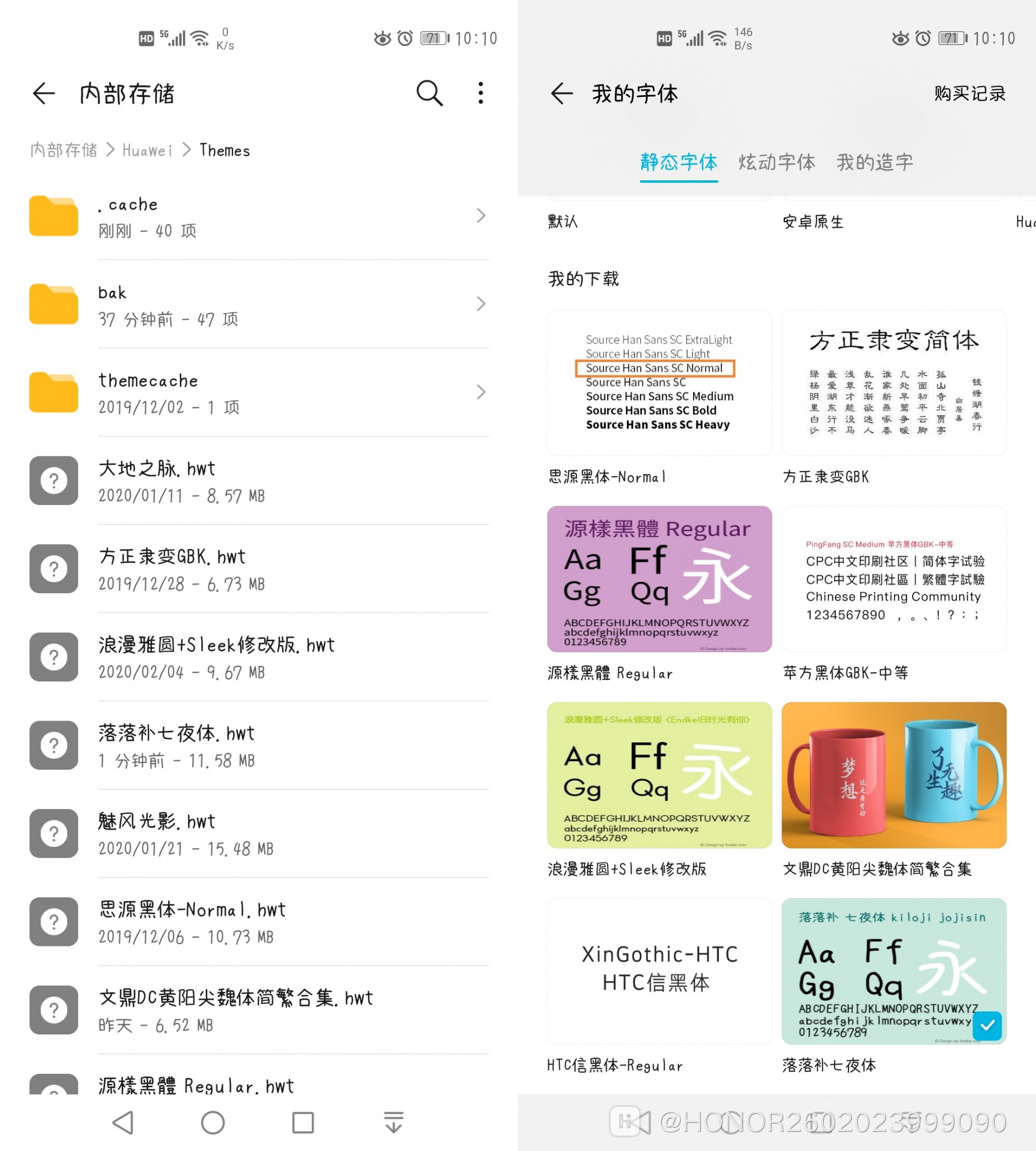Screen dimensions: 1036x1151
Task: Select the 安卓原生 font
Action: pos(813,221)
